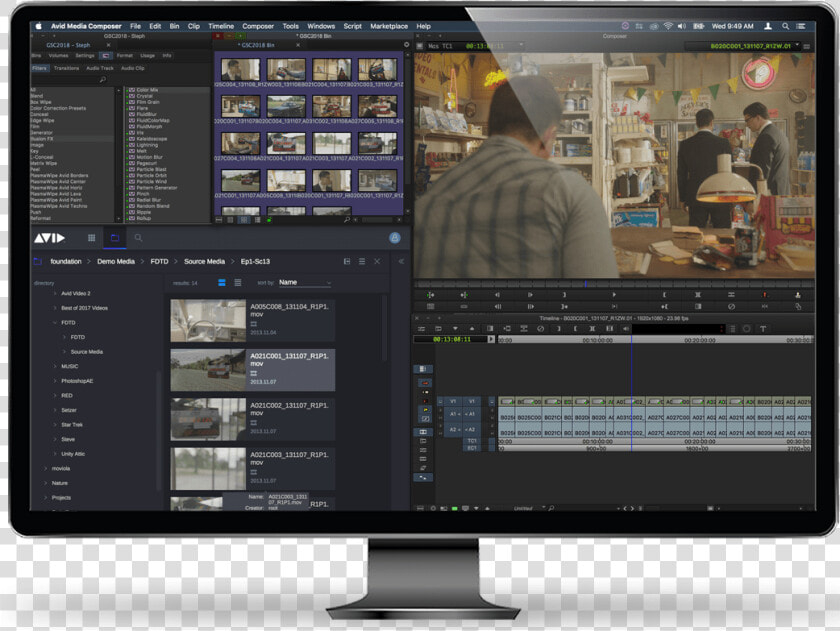Click the effect palette search field
Image resolution: width=840 pixels, height=631 pixels.
coord(69,79)
